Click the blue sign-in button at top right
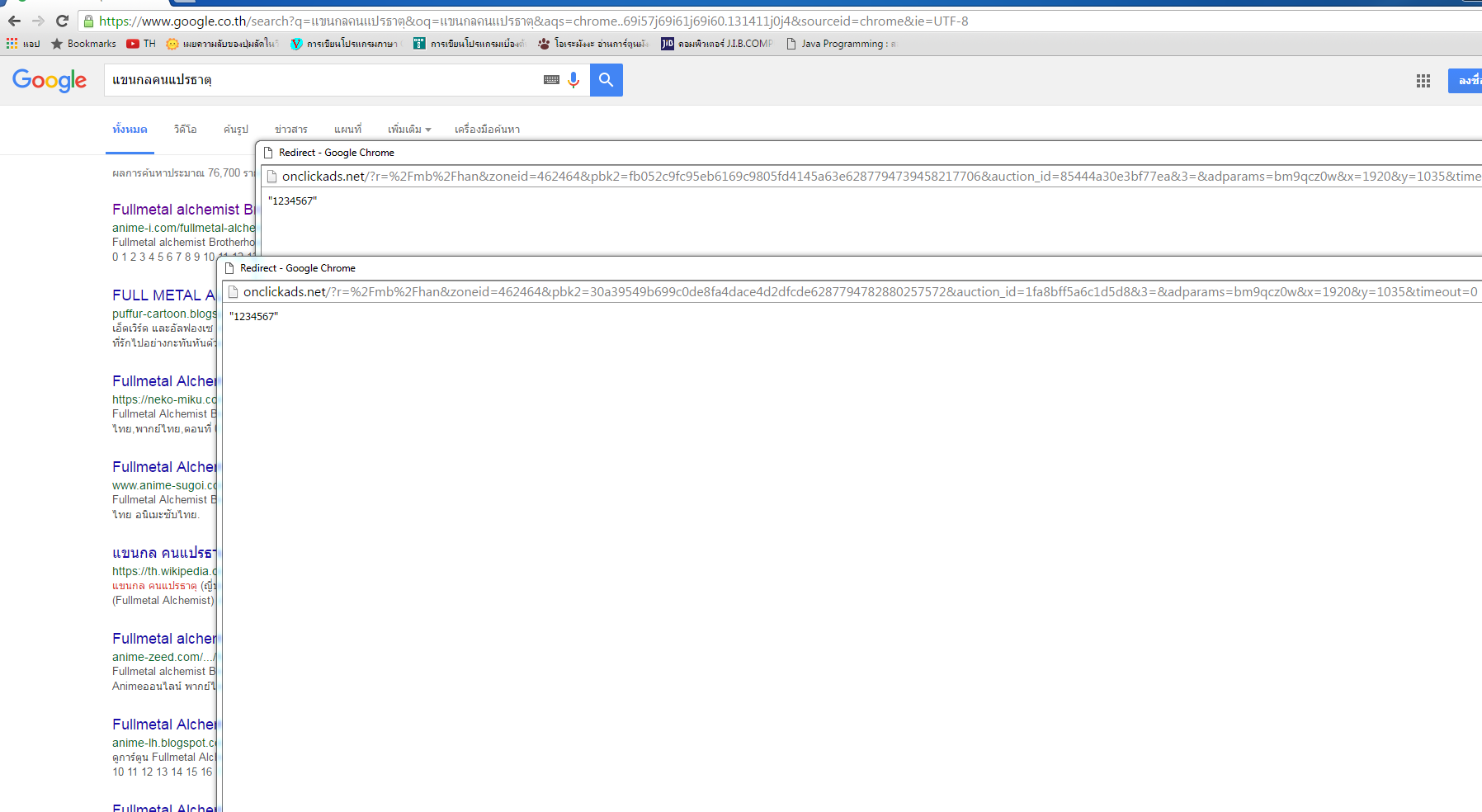 point(1465,81)
